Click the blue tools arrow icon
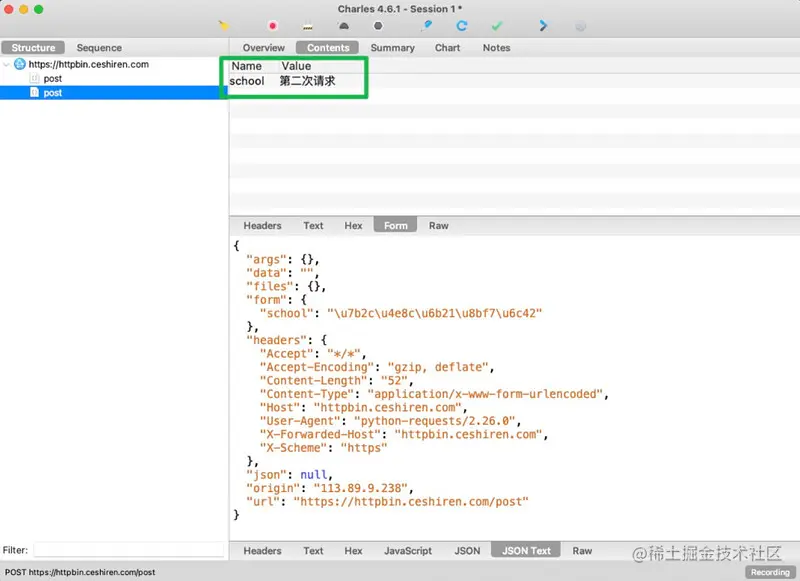 point(543,26)
